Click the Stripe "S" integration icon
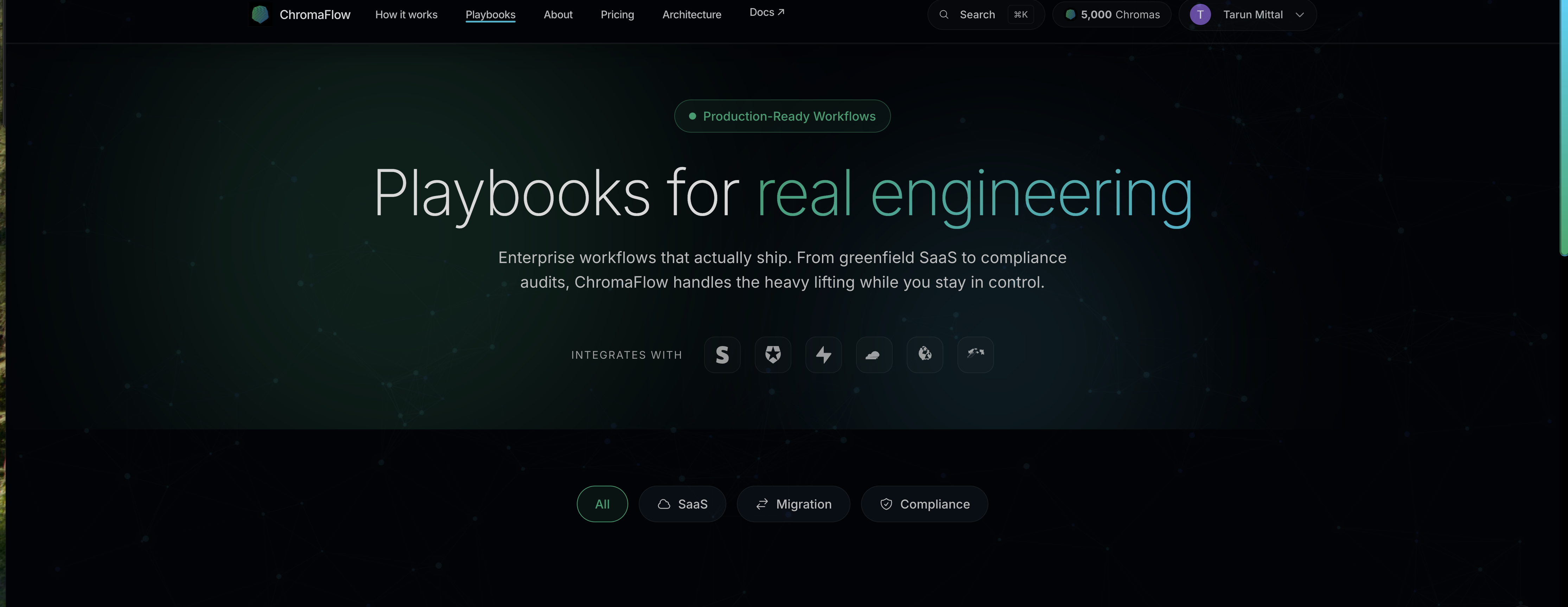The image size is (1568, 607). (x=722, y=354)
